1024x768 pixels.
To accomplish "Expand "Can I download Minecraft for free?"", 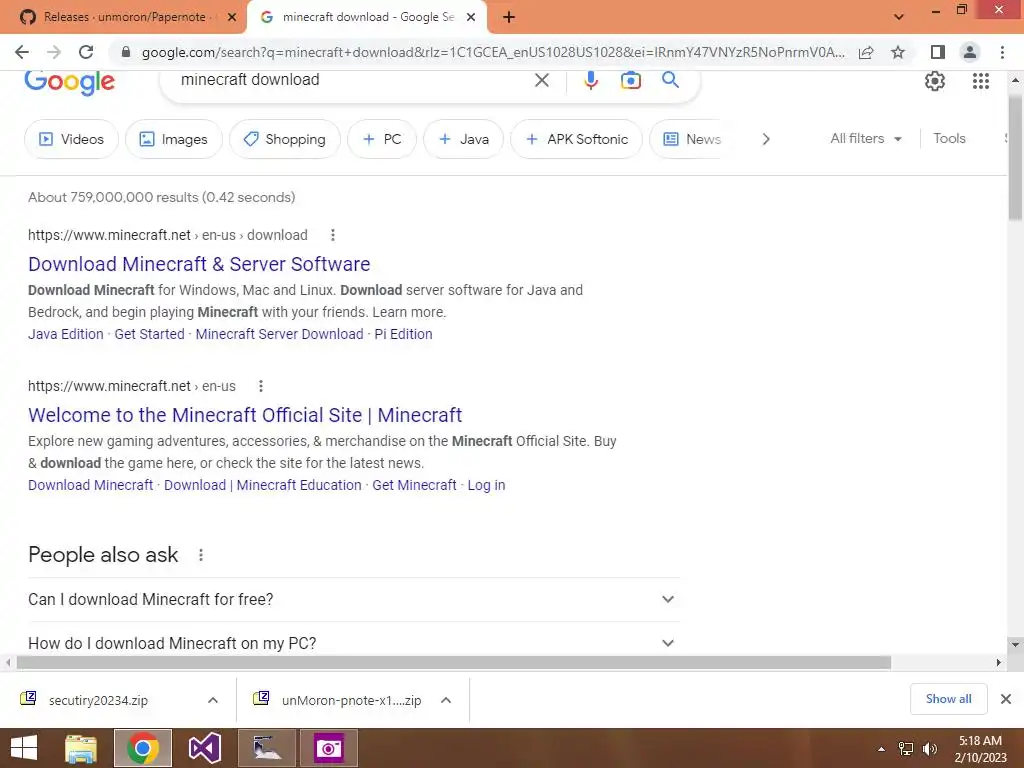I will coord(353,600).
